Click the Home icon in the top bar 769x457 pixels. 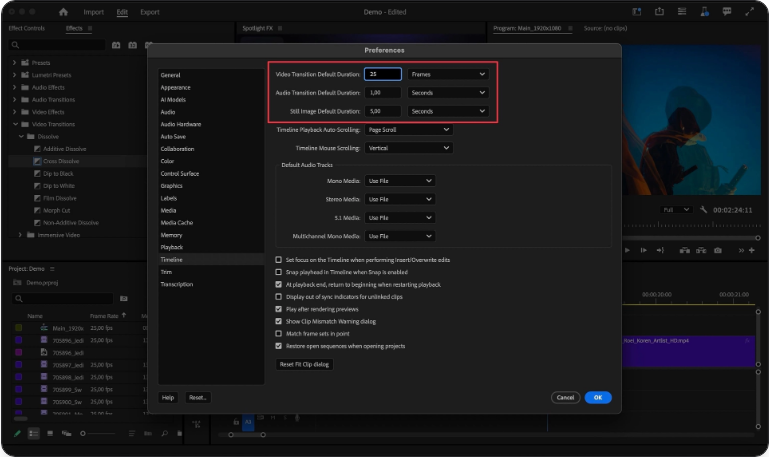[x=64, y=12]
